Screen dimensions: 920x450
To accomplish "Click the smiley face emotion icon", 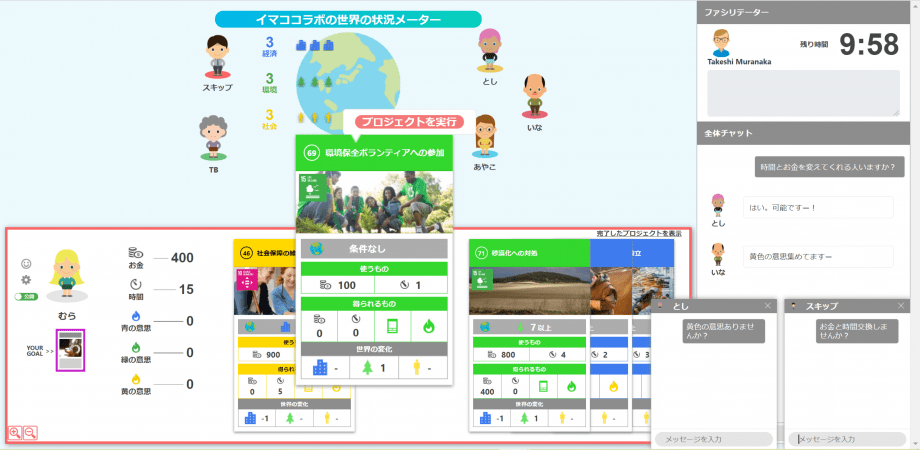I will 27,263.
